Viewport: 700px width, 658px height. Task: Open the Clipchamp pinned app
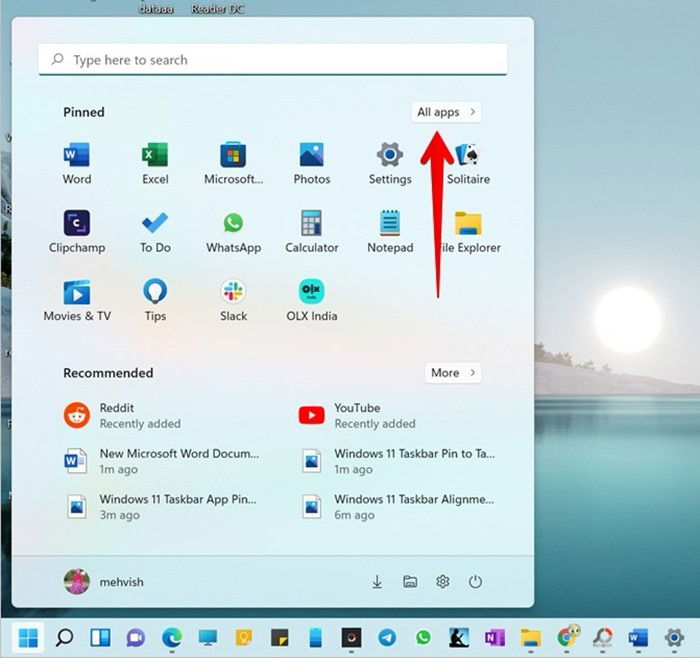(x=77, y=232)
